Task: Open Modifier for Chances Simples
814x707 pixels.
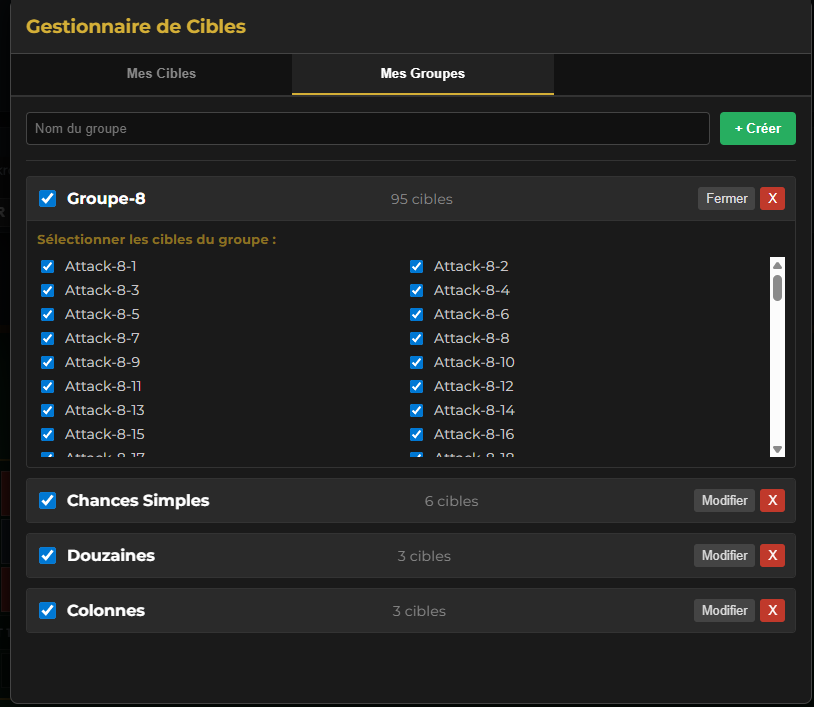Action: pos(724,500)
